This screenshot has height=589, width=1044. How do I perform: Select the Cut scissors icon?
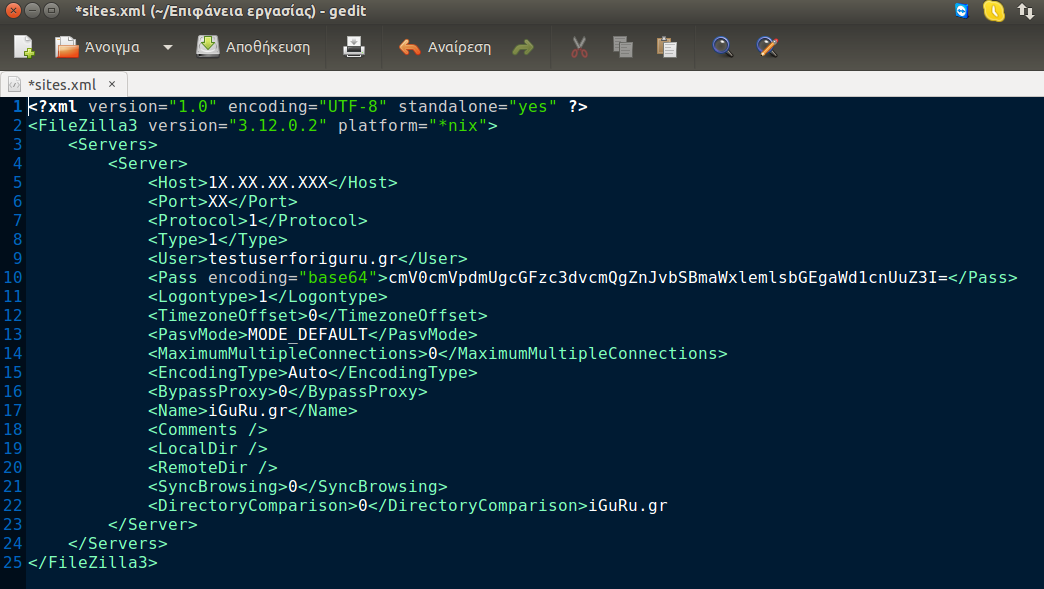(x=579, y=47)
